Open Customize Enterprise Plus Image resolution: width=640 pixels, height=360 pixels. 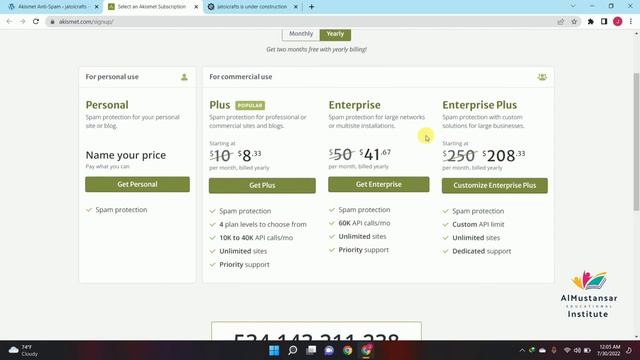[x=495, y=186]
